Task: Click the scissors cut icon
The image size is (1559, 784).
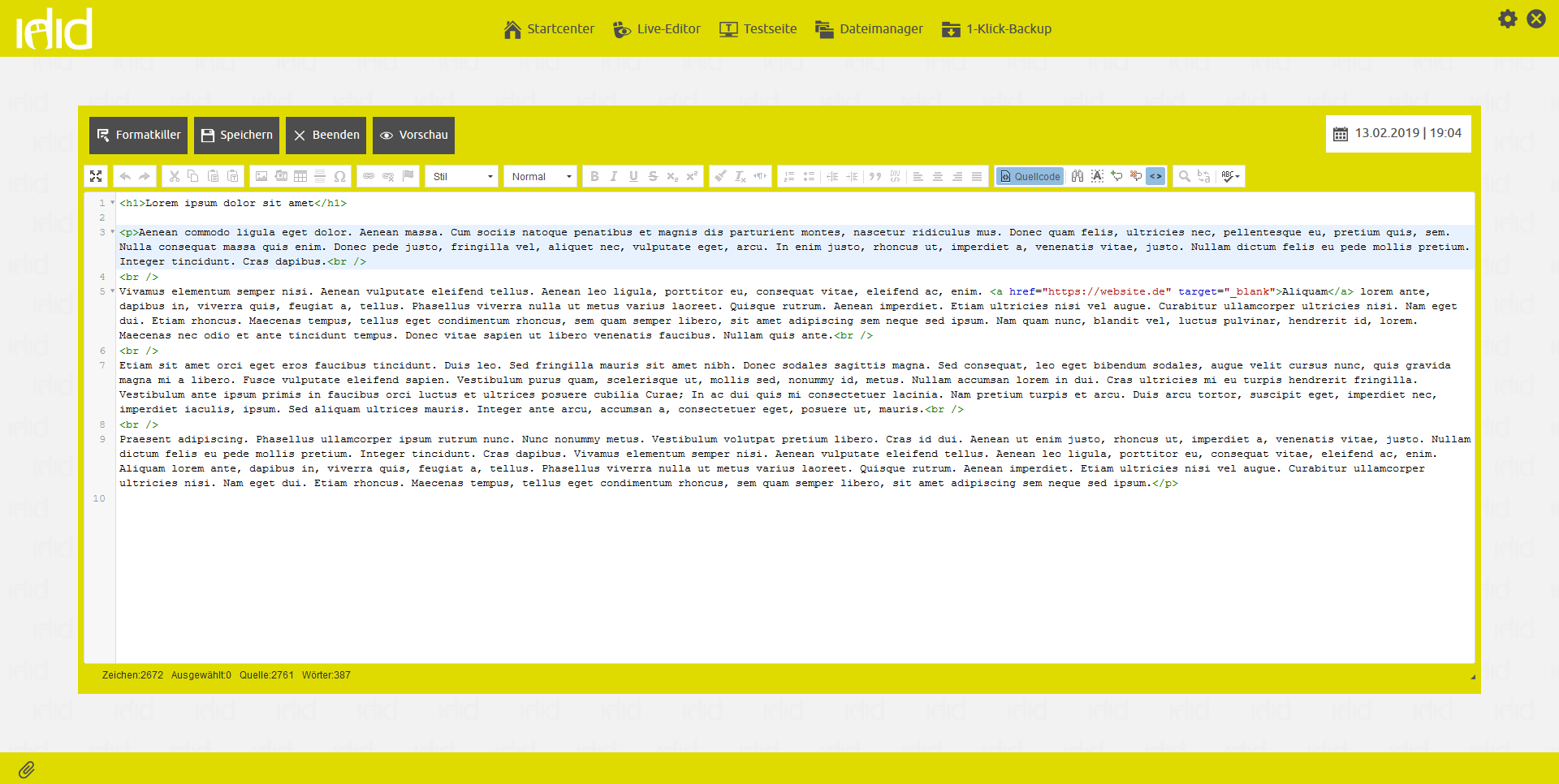Action: pyautogui.click(x=174, y=176)
